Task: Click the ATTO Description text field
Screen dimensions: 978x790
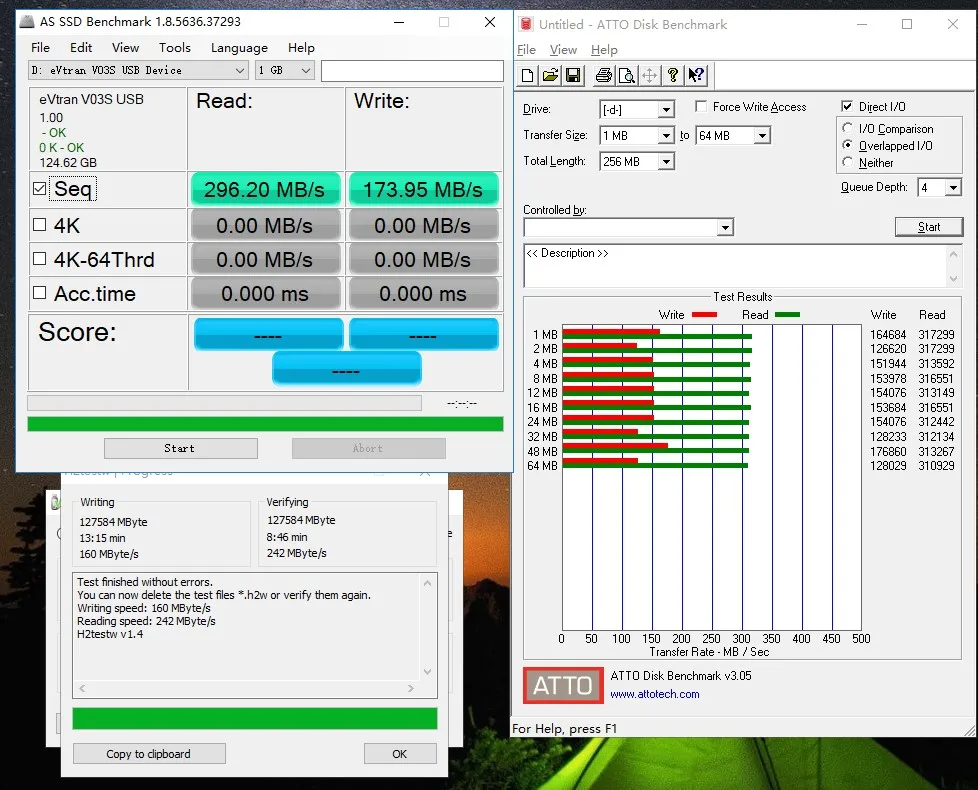Action: coord(735,266)
